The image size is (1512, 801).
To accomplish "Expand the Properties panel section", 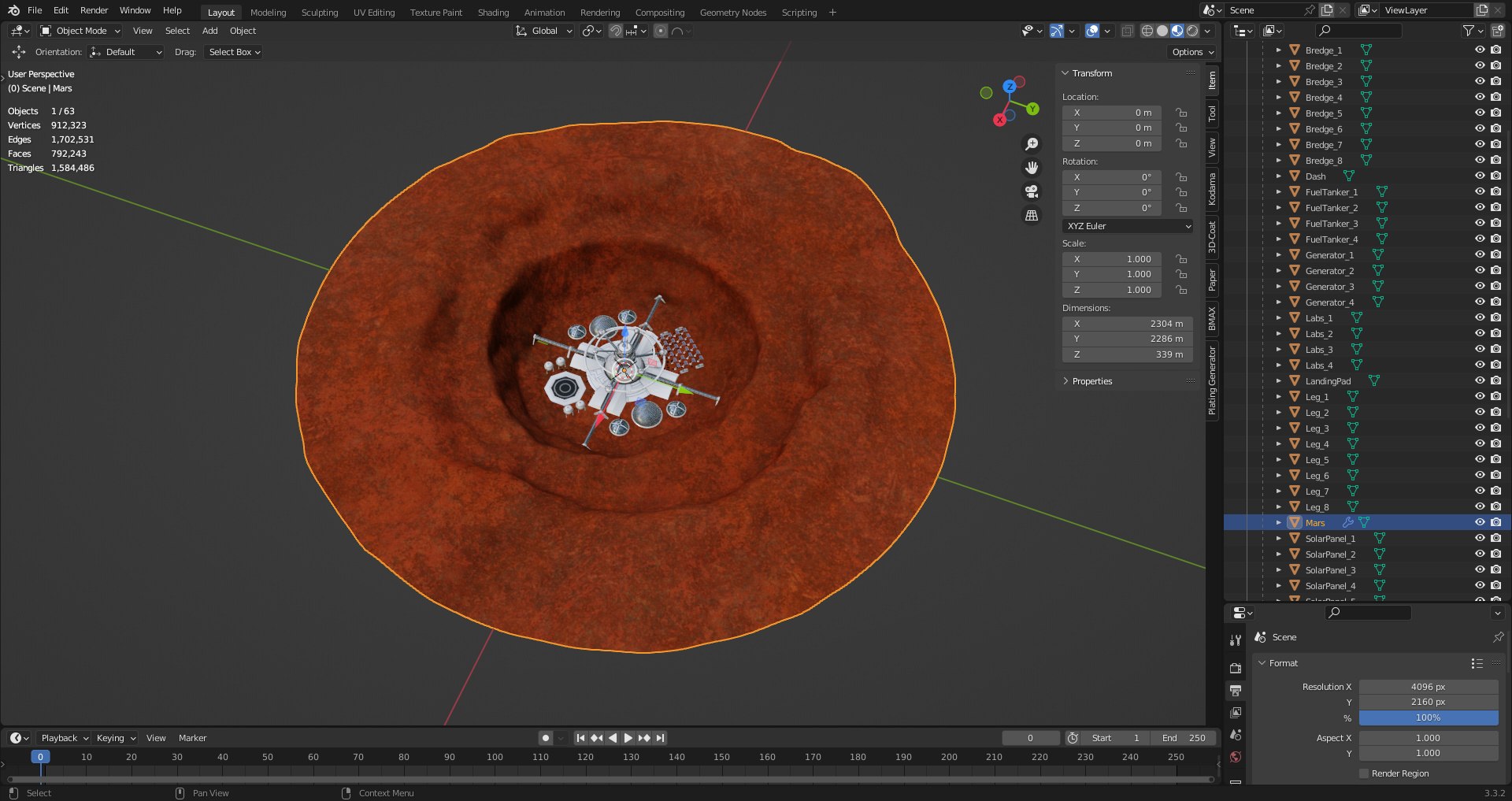I will [1091, 381].
